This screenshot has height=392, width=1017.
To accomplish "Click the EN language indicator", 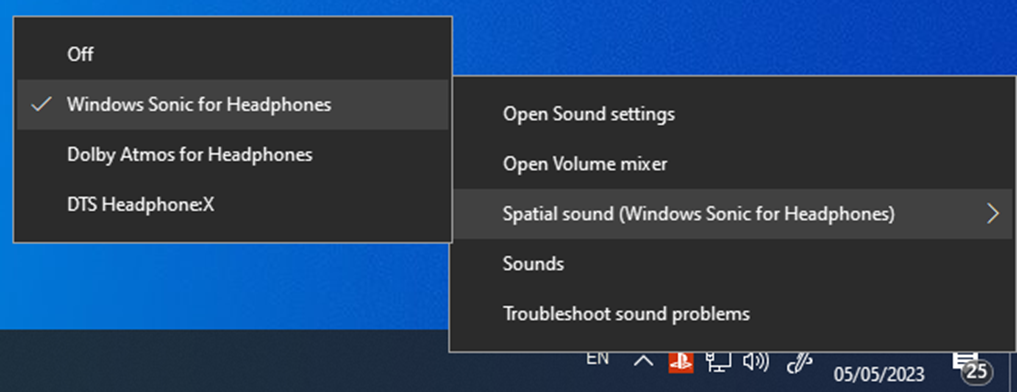I will point(597,358).
